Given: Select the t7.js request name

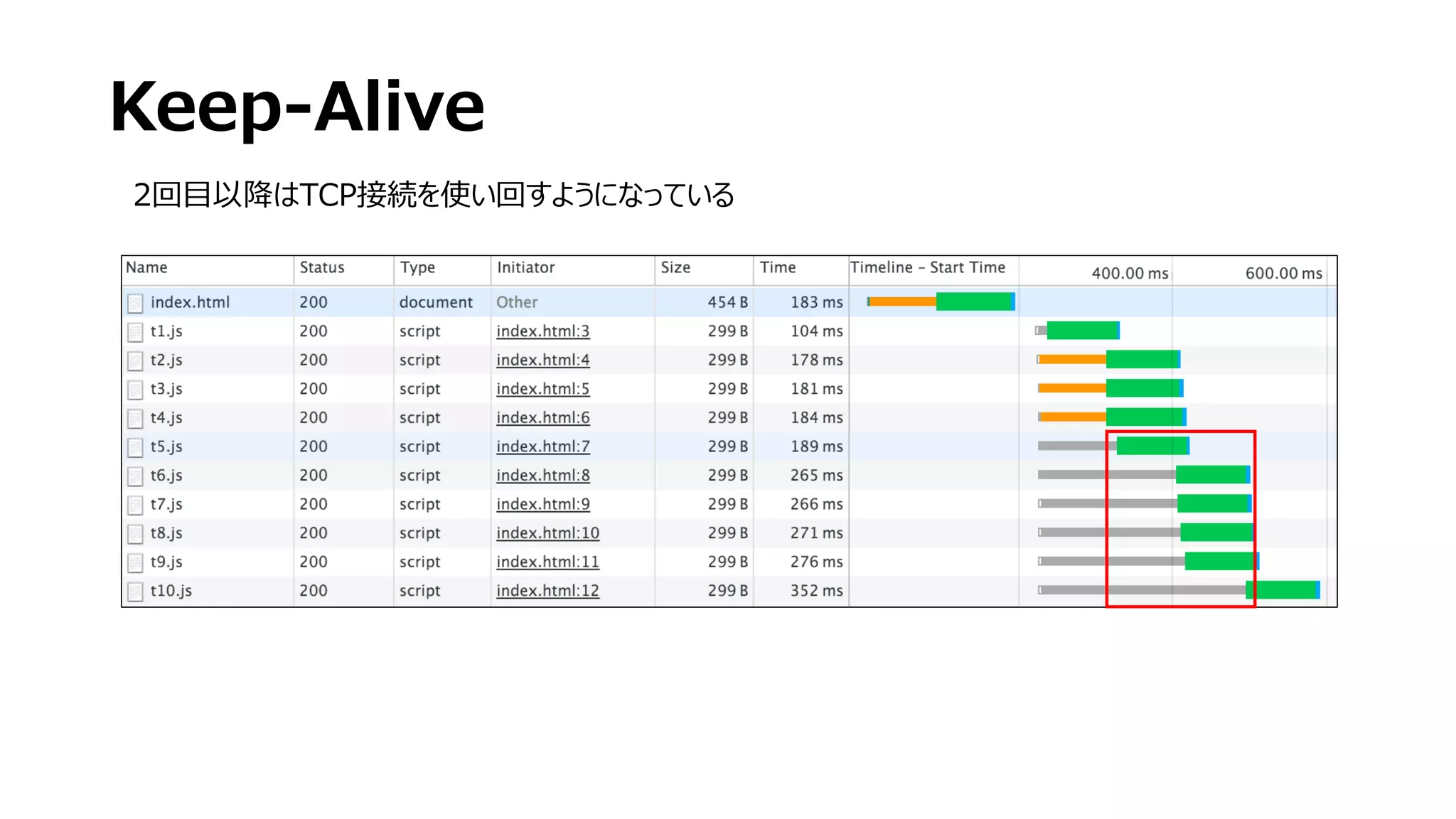Looking at the screenshot, I should pos(166,504).
